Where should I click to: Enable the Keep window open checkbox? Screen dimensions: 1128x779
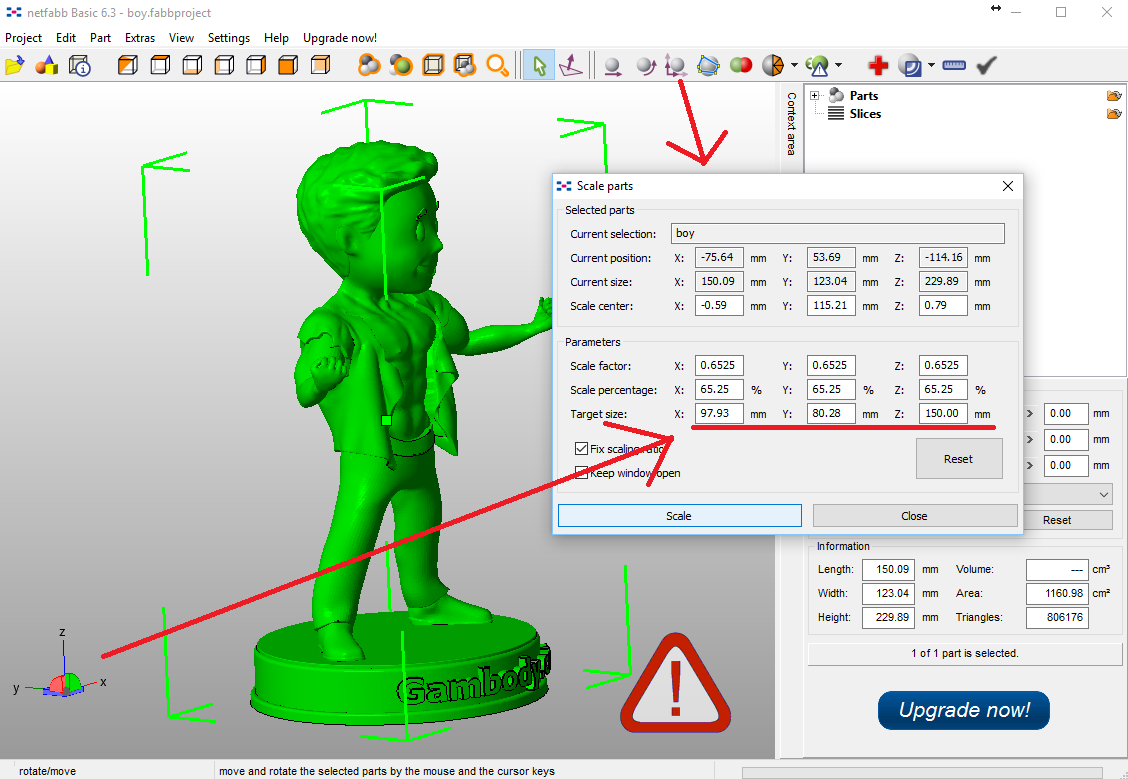tap(581, 473)
